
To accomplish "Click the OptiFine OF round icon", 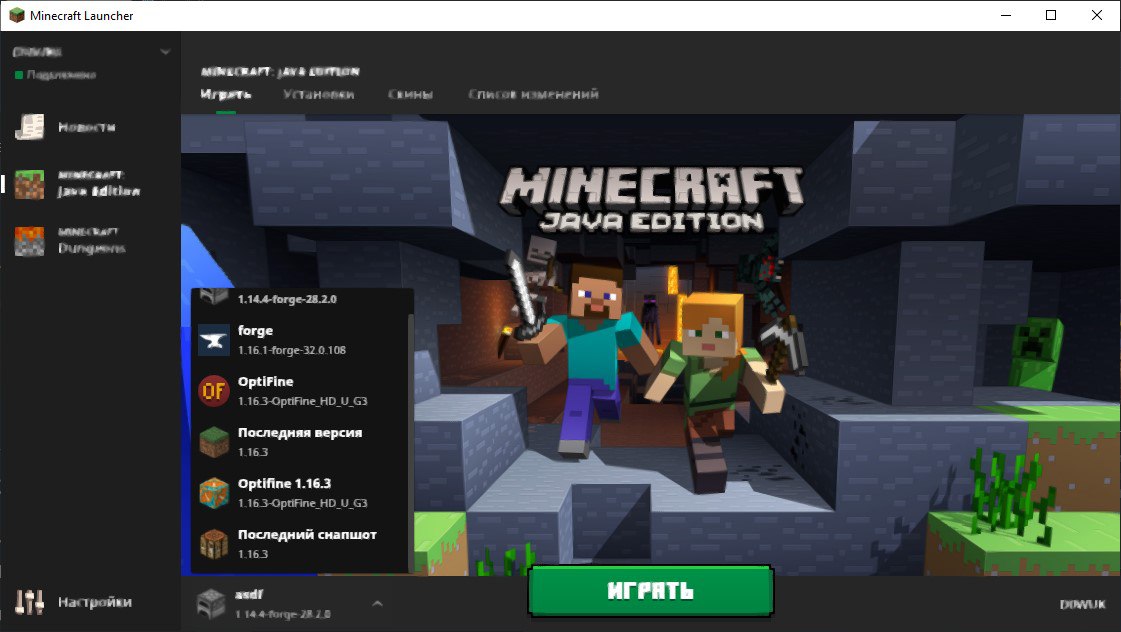I will [214, 391].
